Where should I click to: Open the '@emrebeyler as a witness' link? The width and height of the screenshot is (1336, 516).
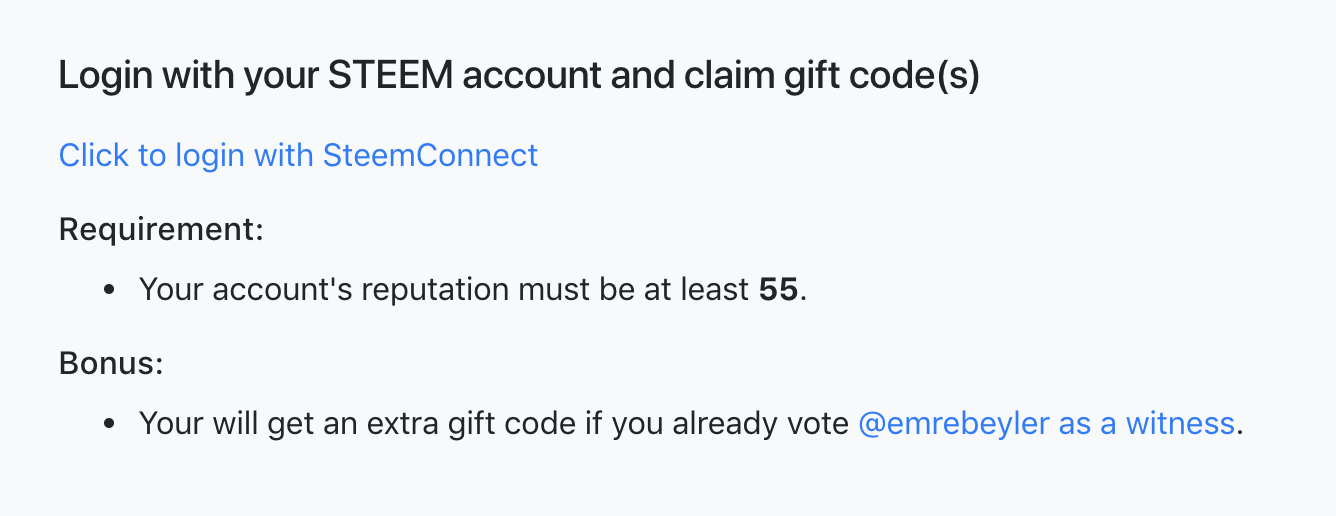[1047, 424]
